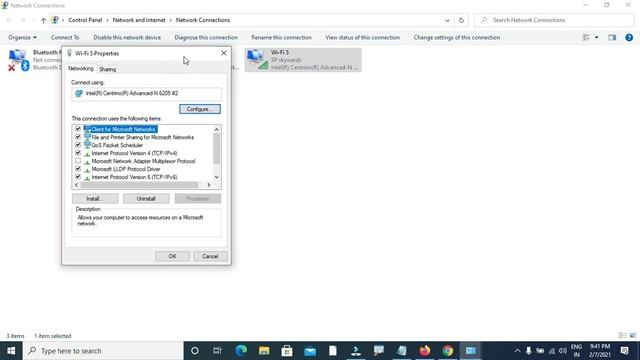Cancel the Wi-Fi 5 Properties dialog
This screenshot has width=640, height=360.
point(210,256)
